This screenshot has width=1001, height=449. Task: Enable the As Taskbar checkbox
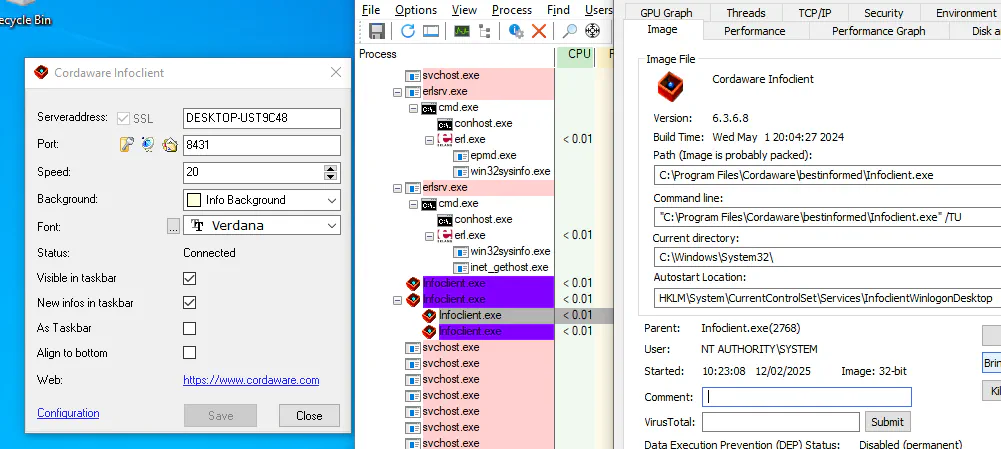[x=190, y=328]
